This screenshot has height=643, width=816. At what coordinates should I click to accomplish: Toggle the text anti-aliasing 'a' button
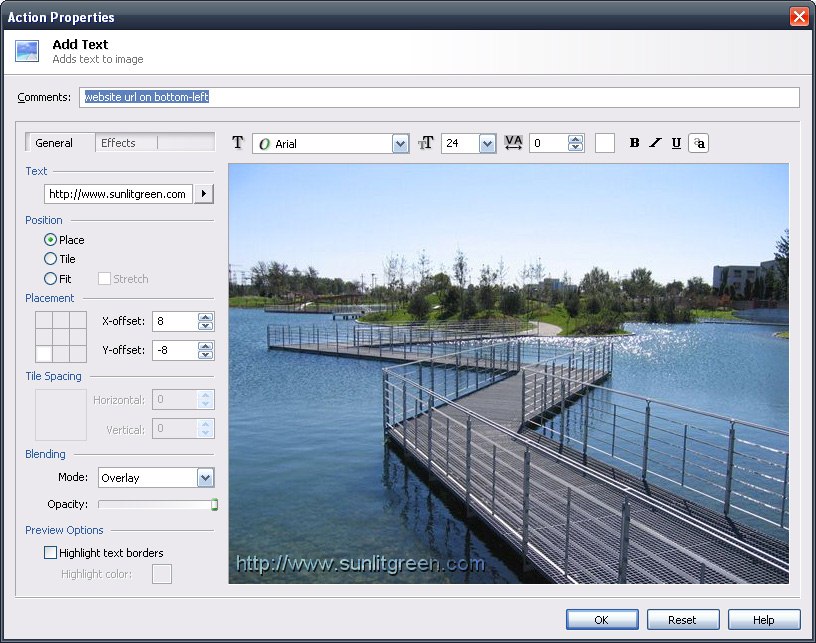pos(699,143)
